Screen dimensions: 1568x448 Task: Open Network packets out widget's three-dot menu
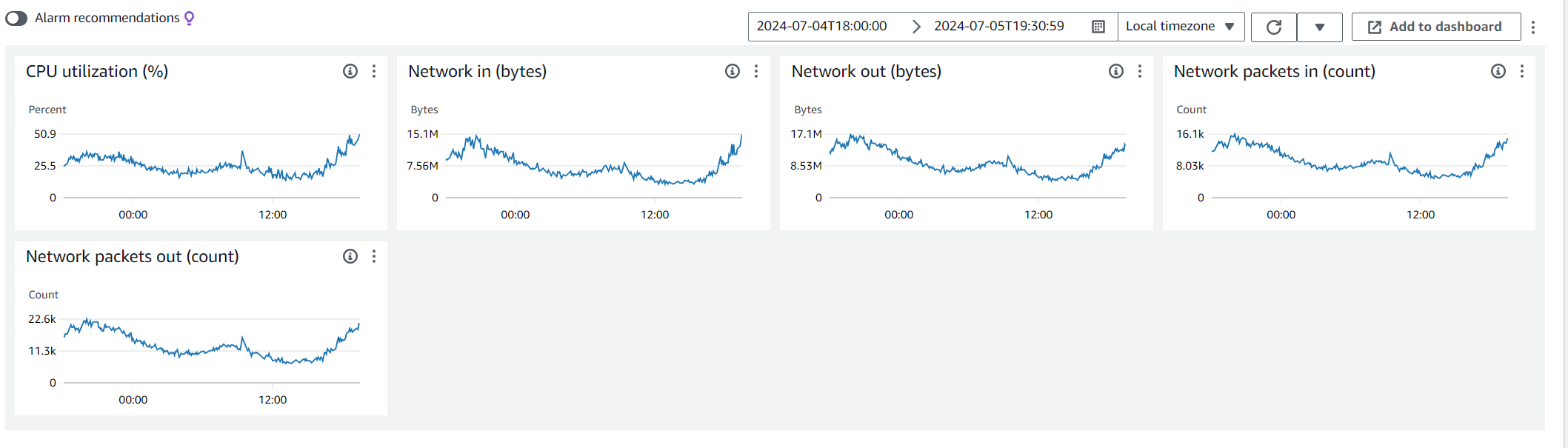(374, 256)
